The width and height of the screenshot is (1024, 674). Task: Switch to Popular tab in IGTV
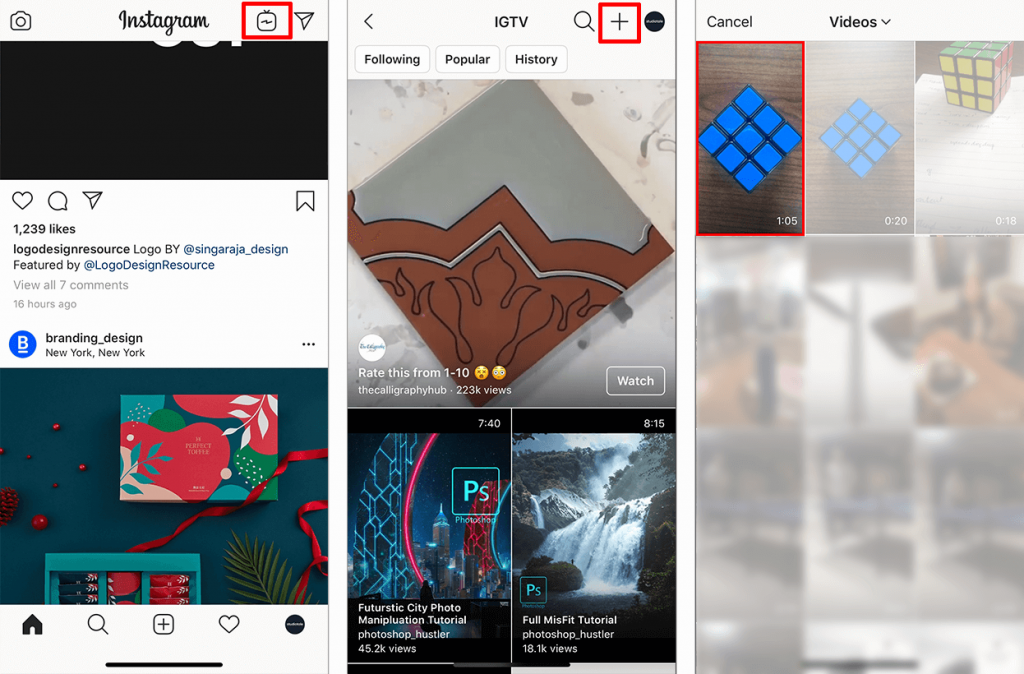tap(467, 59)
